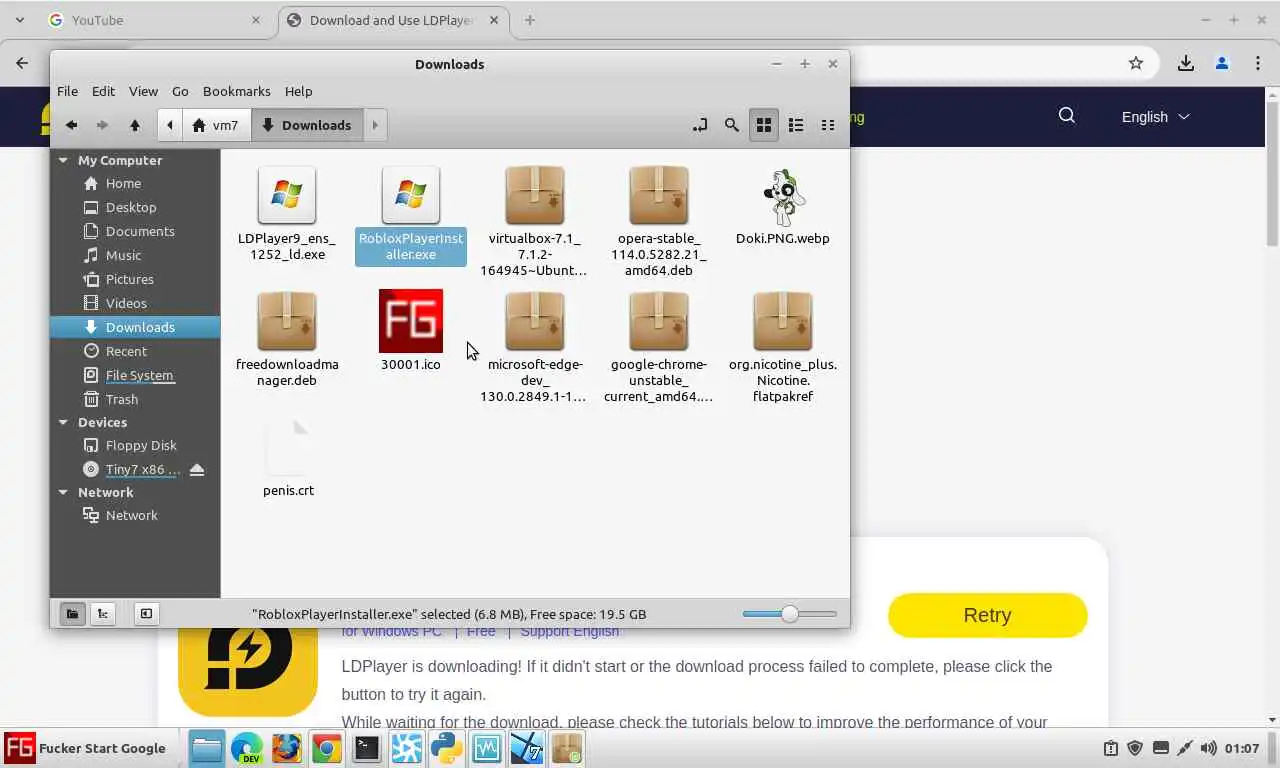The width and height of the screenshot is (1280, 768).
Task: Open tab search dropdown in Chrome
Action: coord(19,20)
